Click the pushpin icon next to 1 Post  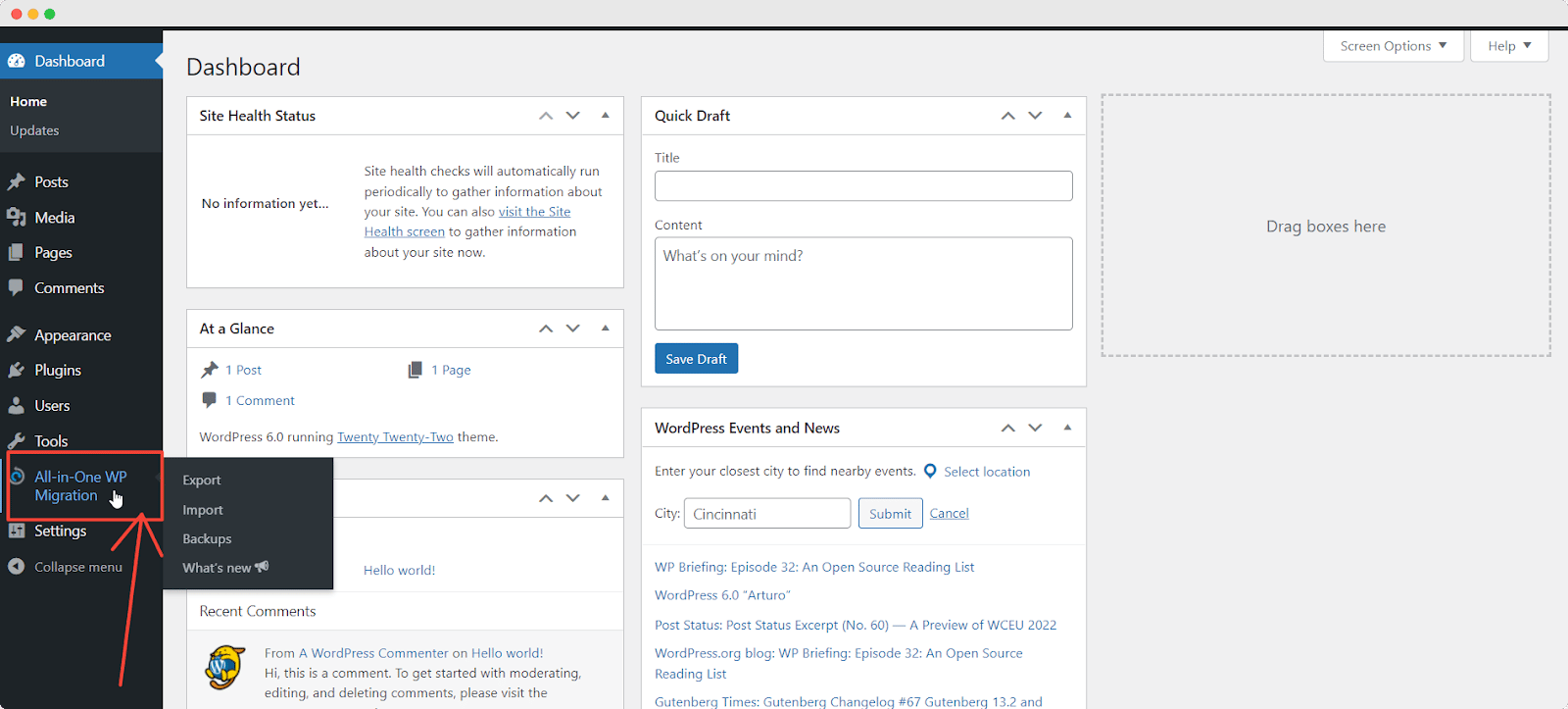coord(209,370)
